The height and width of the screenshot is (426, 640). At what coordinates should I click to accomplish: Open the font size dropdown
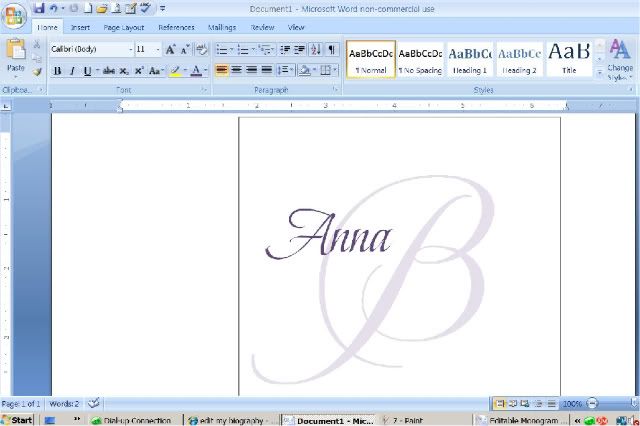point(158,50)
